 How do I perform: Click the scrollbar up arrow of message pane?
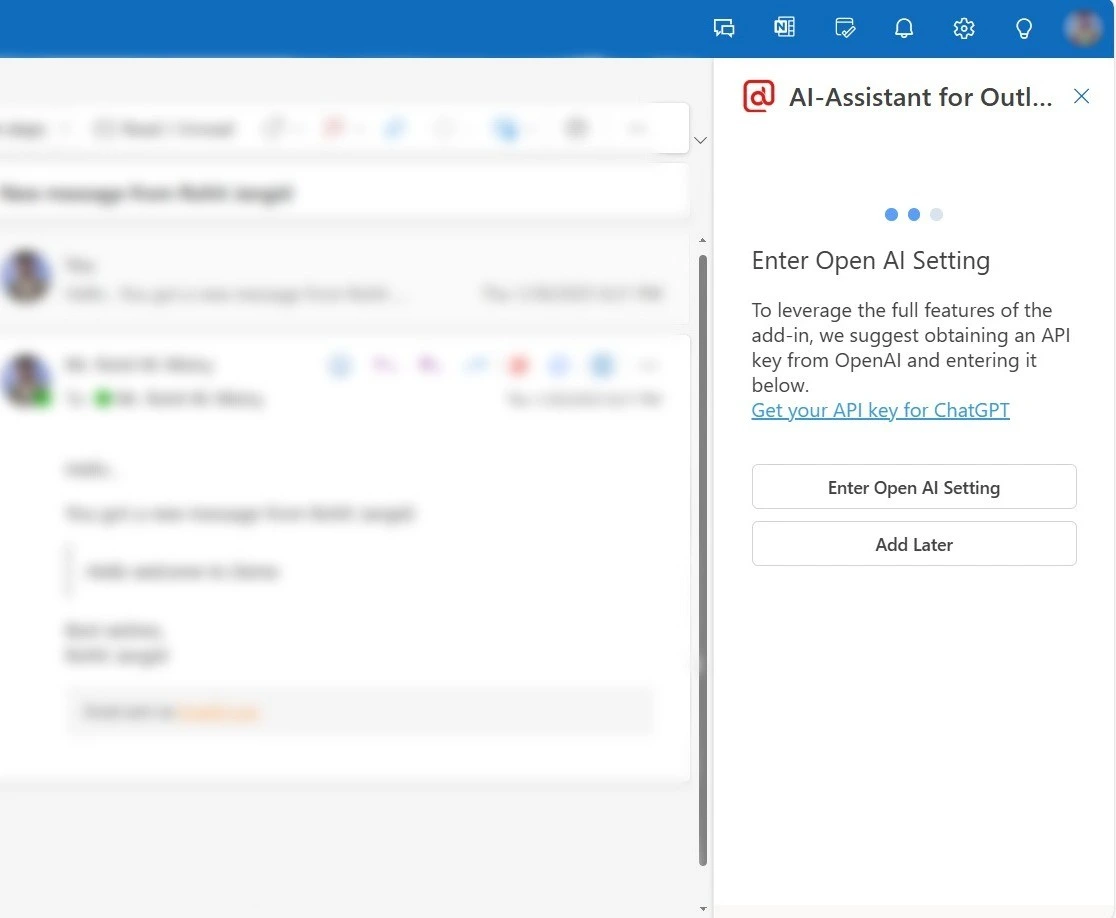point(702,241)
